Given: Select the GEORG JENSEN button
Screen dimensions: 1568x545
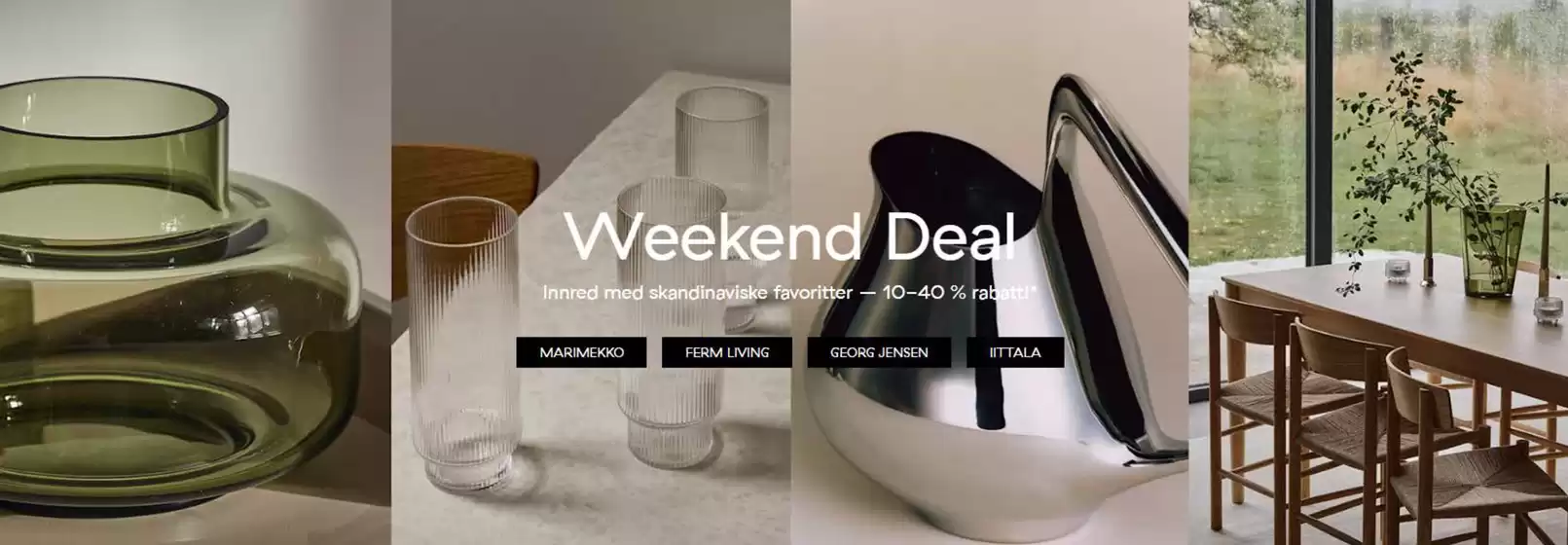Looking at the screenshot, I should click(879, 352).
